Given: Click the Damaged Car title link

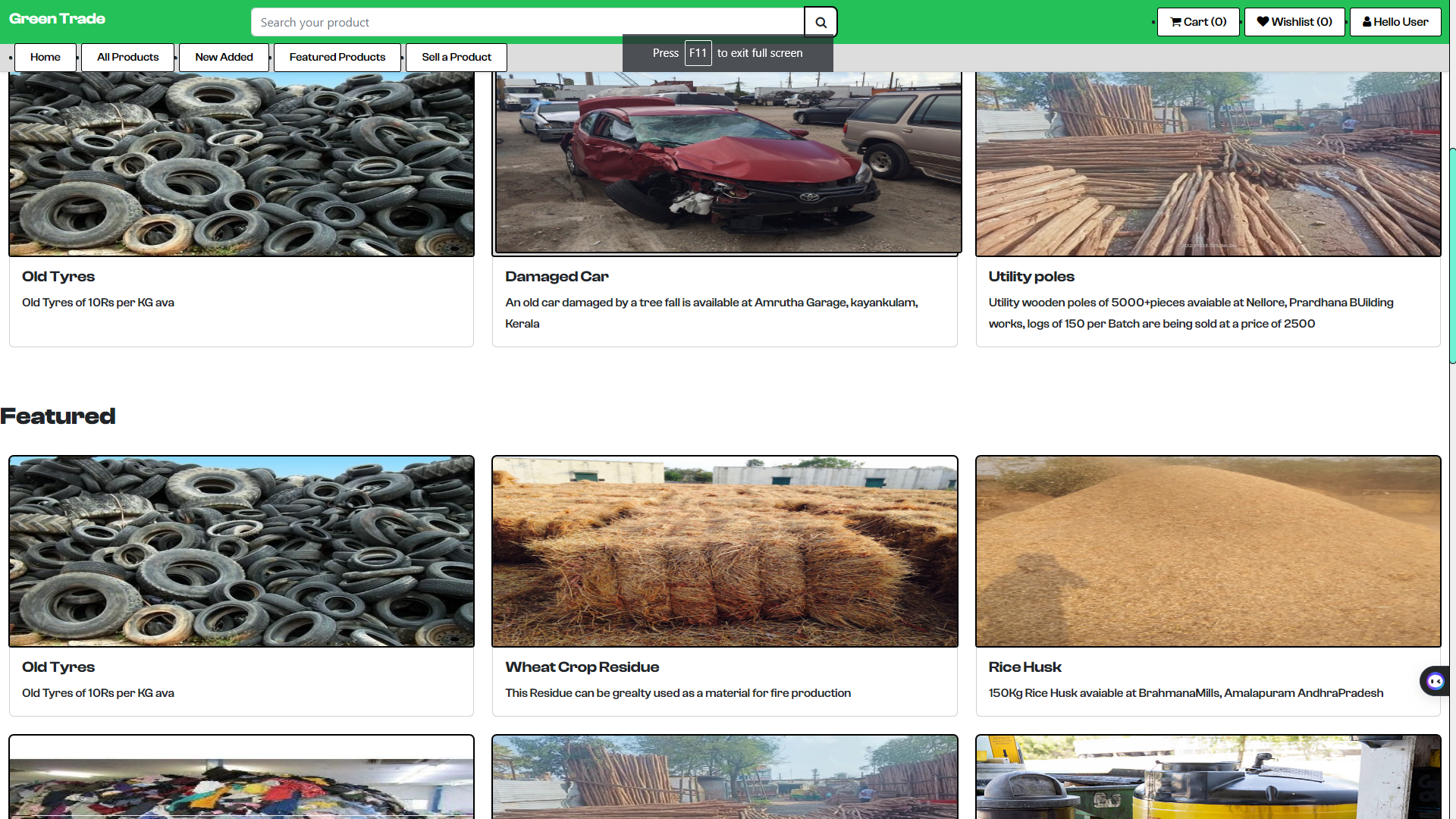Looking at the screenshot, I should 557,277.
